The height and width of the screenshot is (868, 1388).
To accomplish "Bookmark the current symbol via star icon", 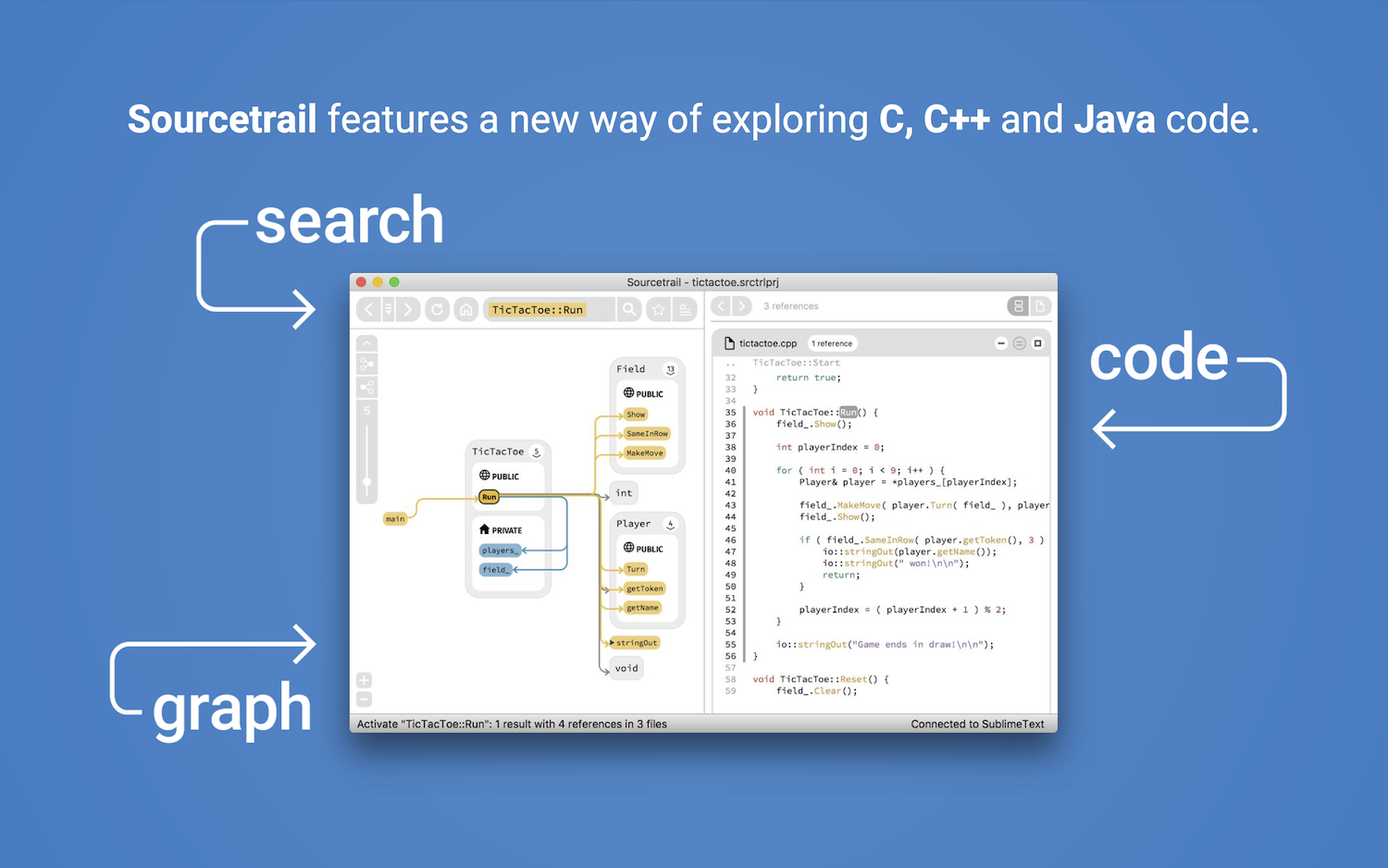I will tap(659, 309).
